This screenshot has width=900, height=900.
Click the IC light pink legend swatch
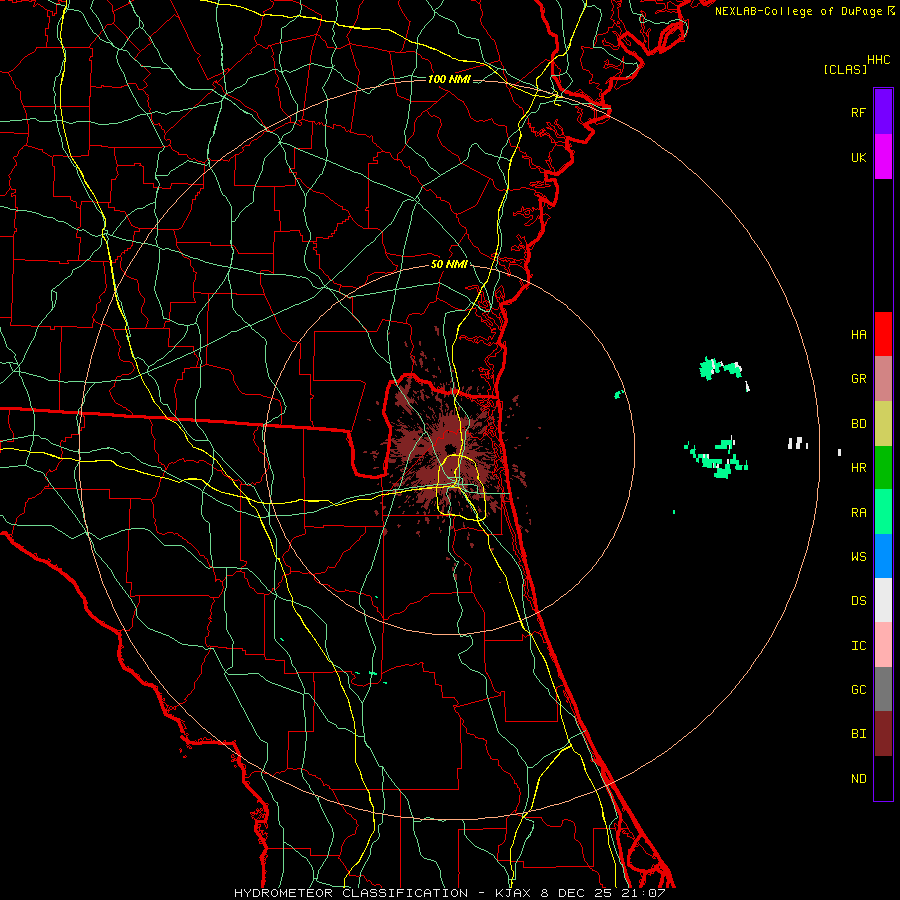(883, 645)
